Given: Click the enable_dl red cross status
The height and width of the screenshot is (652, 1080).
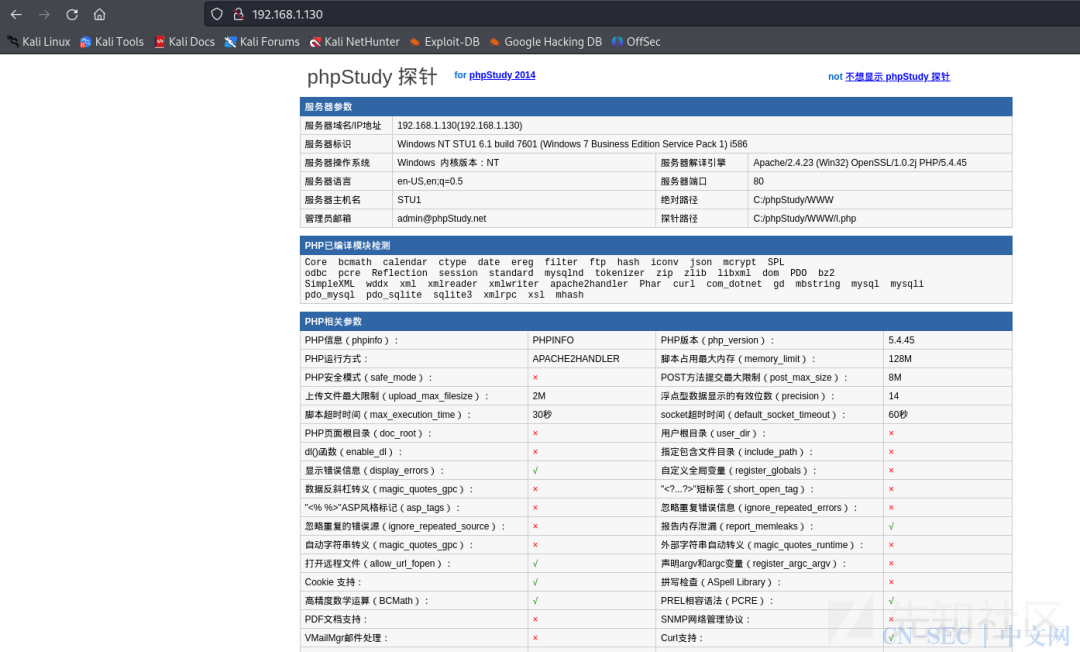Looking at the screenshot, I should (535, 452).
